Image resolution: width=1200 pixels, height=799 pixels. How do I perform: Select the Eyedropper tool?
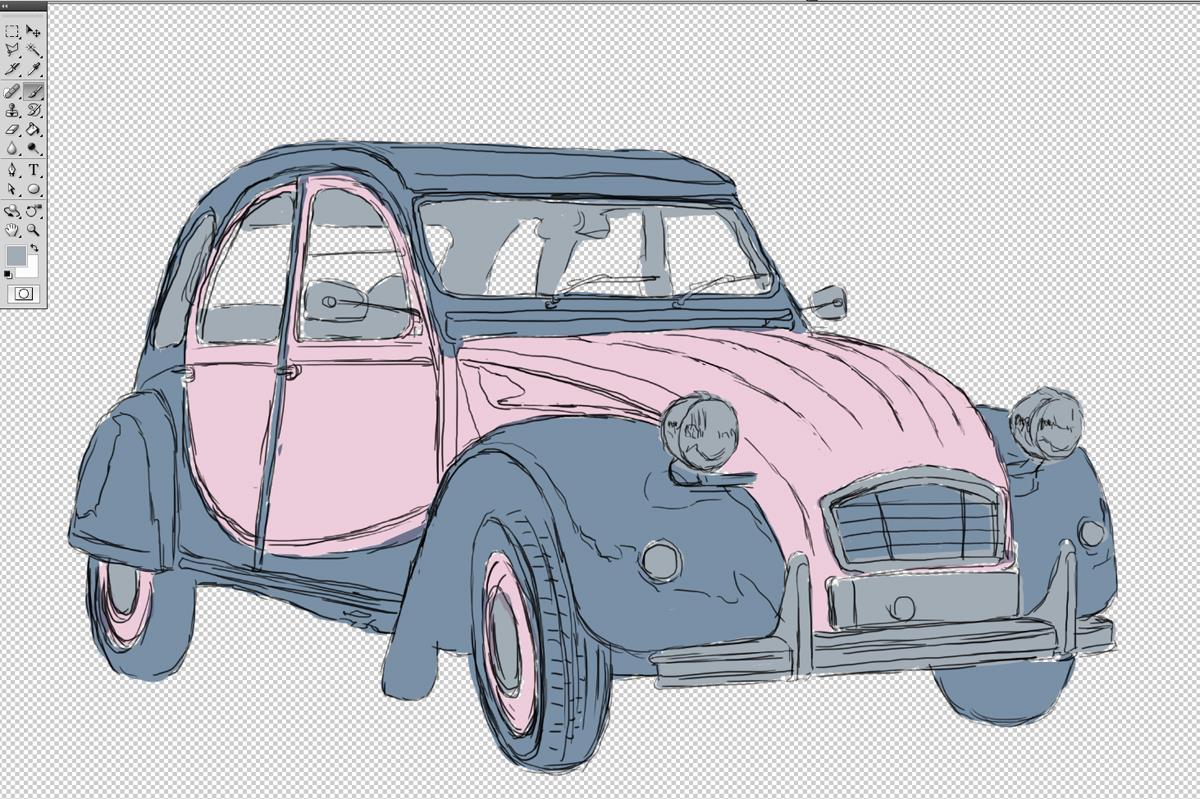tap(33, 68)
